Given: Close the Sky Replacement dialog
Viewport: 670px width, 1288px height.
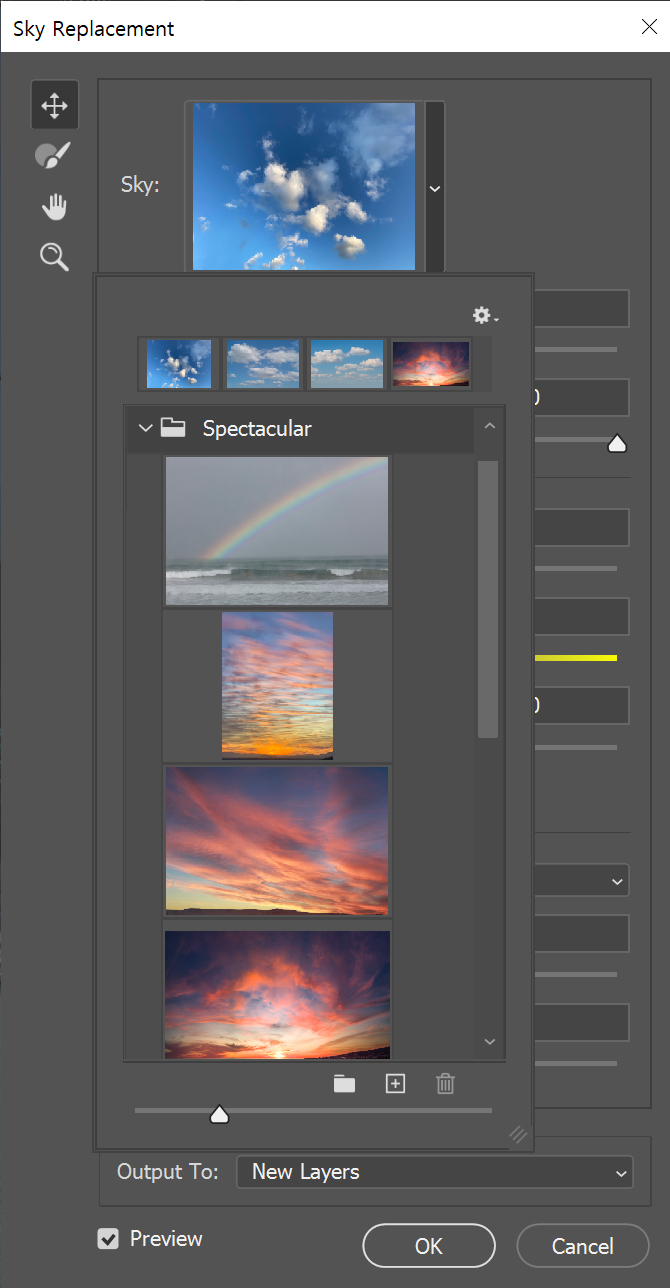Looking at the screenshot, I should pos(649,27).
